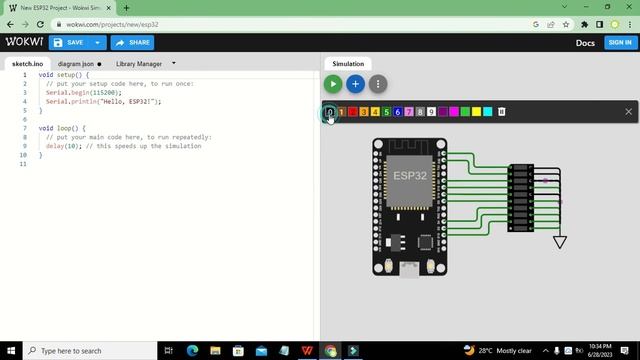Choose green wire color swatch 5

(387, 112)
